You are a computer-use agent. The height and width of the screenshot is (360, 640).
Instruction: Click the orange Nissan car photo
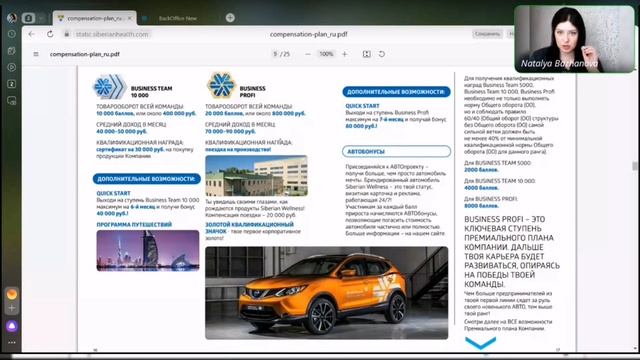[x=327, y=293]
